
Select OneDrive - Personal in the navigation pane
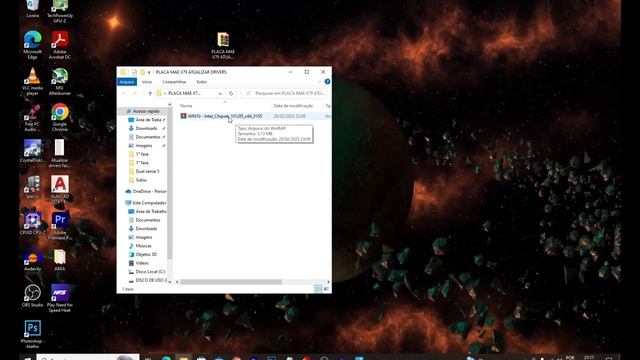point(146,191)
